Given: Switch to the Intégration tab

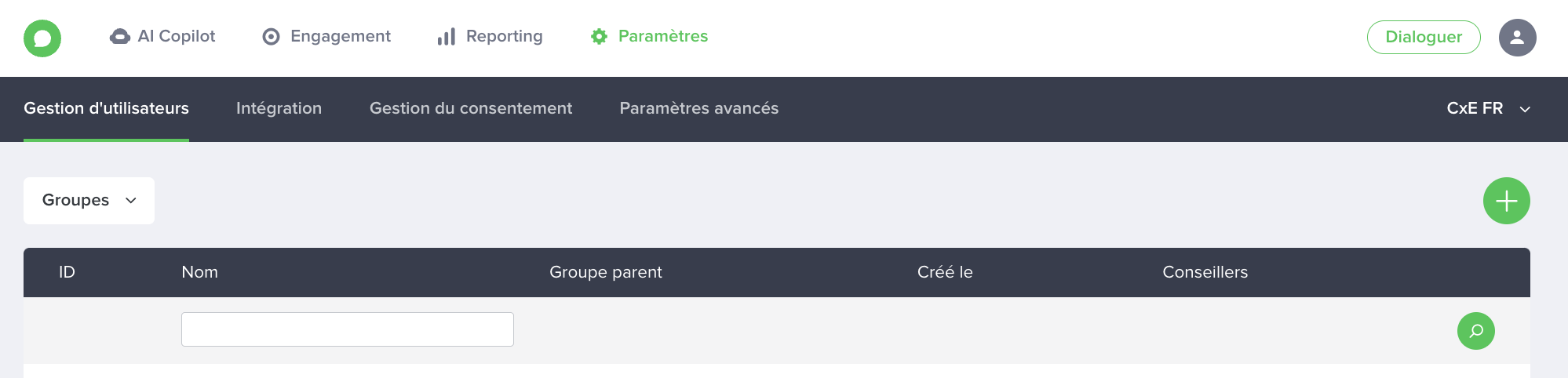Looking at the screenshot, I should (279, 108).
